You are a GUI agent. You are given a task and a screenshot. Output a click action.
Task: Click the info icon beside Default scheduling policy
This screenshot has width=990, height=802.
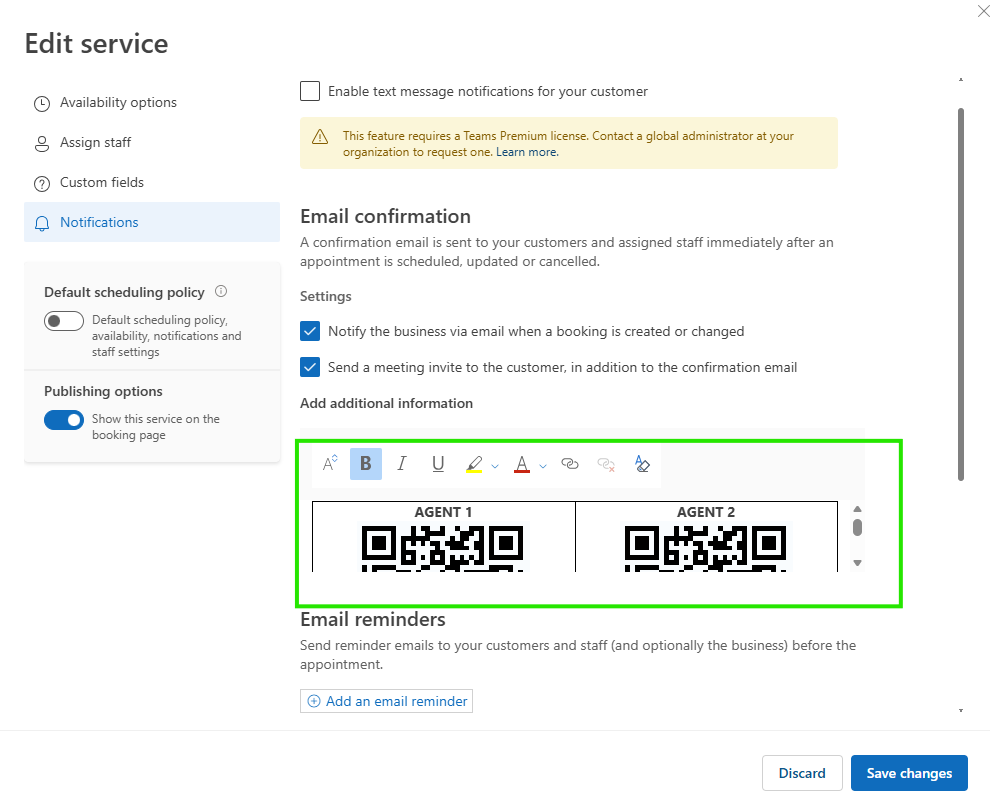221,292
